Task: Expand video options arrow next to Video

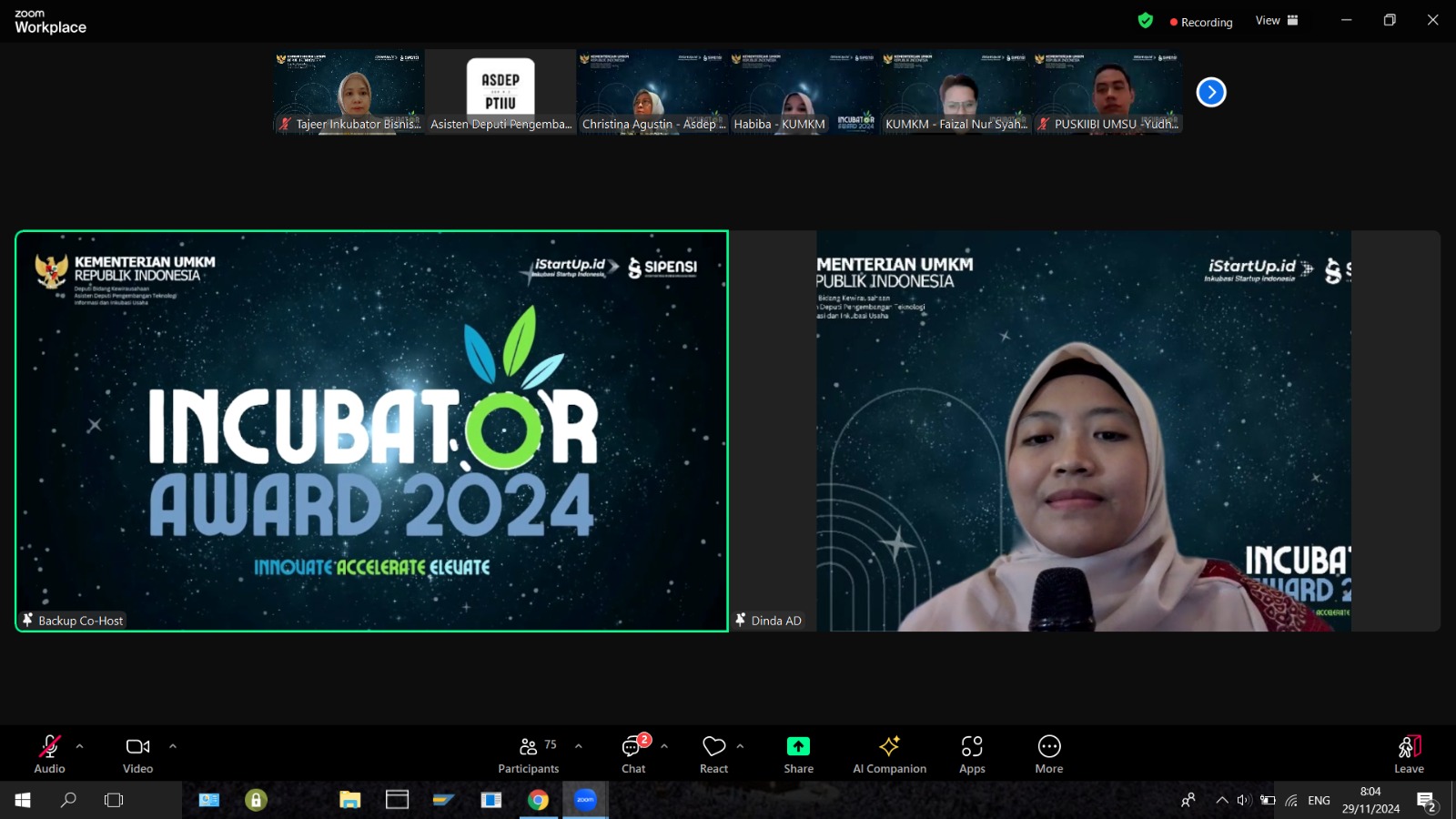Action: 173,746
